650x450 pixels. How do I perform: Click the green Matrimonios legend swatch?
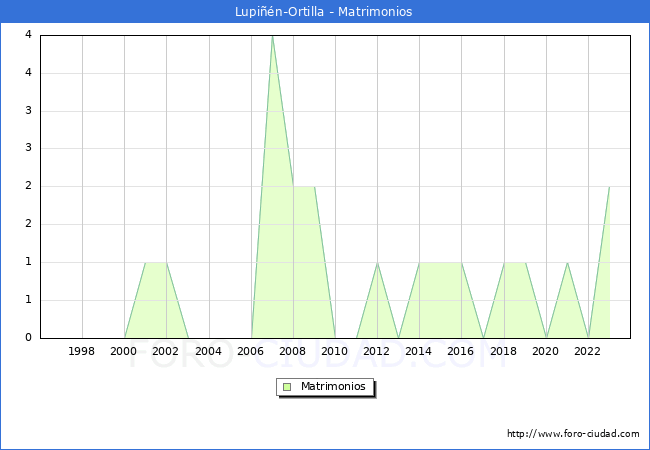(287, 387)
